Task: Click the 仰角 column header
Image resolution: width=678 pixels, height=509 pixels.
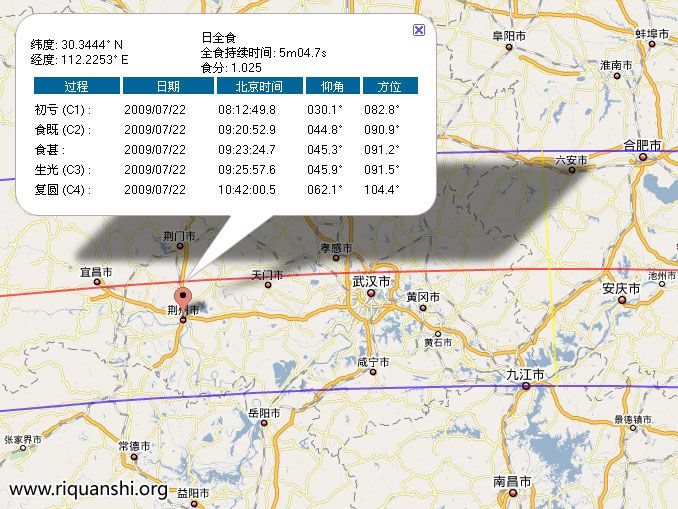Action: (x=333, y=86)
